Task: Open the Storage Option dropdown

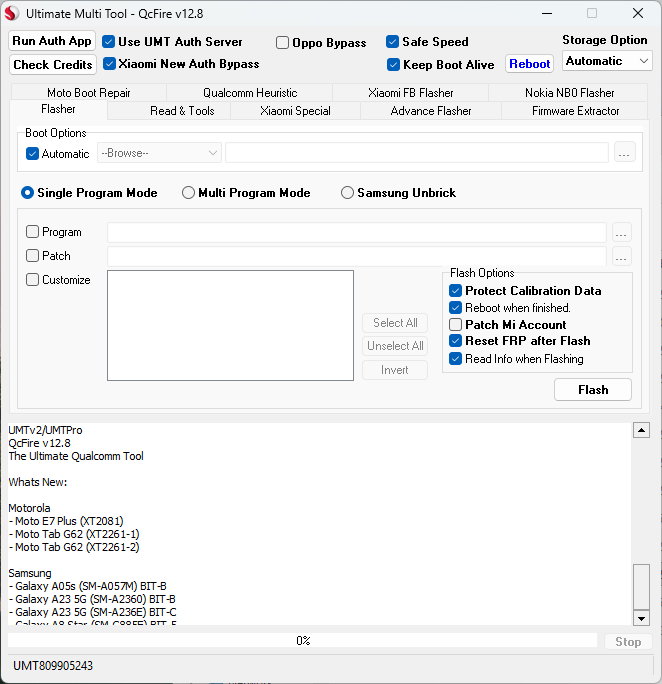Action: click(607, 61)
